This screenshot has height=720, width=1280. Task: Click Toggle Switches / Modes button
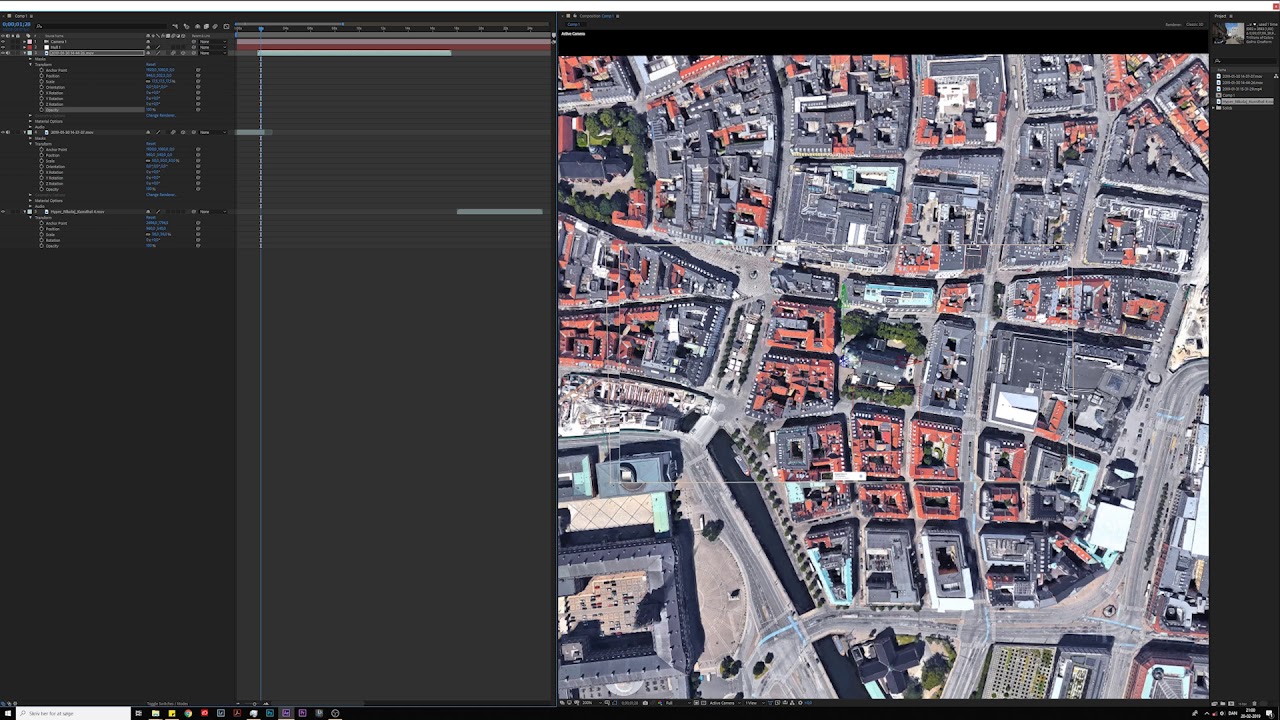(x=167, y=704)
